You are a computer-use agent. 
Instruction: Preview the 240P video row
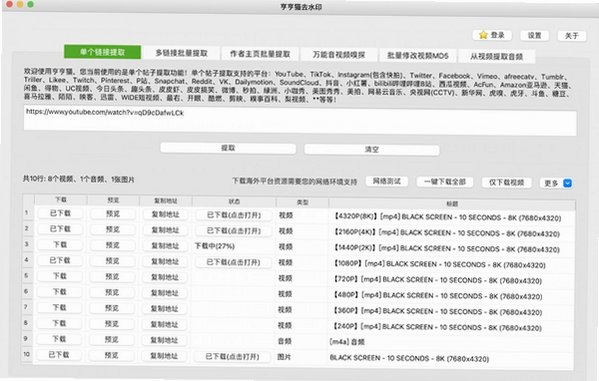click(x=112, y=324)
